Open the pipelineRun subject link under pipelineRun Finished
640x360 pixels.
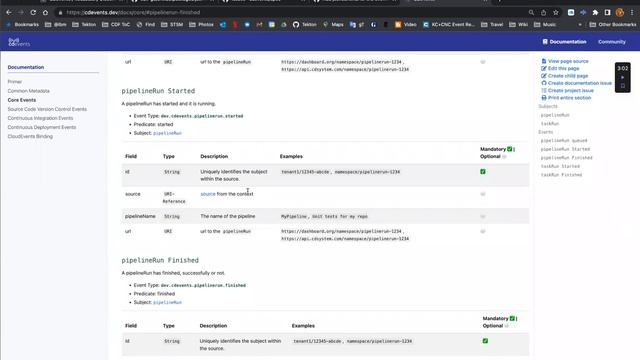pos(167,302)
